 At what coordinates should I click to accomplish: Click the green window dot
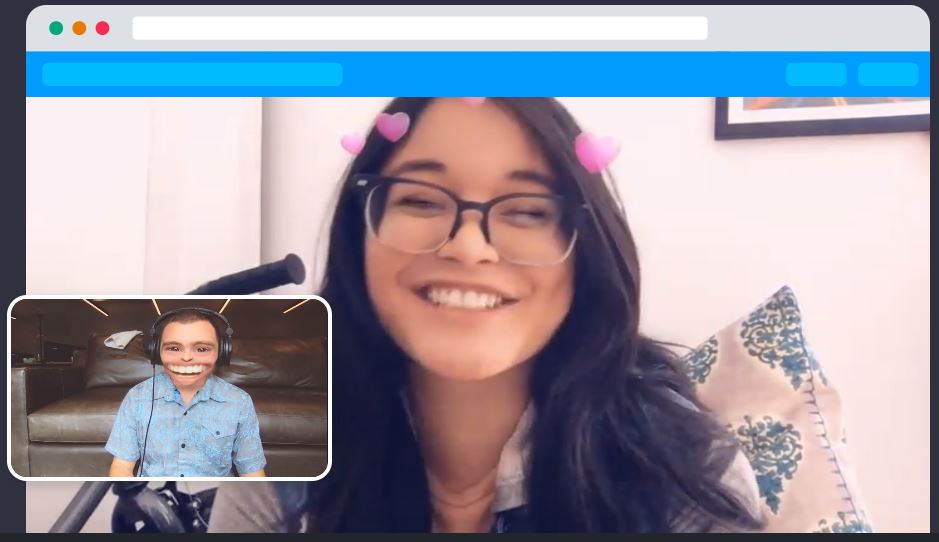(x=56, y=28)
